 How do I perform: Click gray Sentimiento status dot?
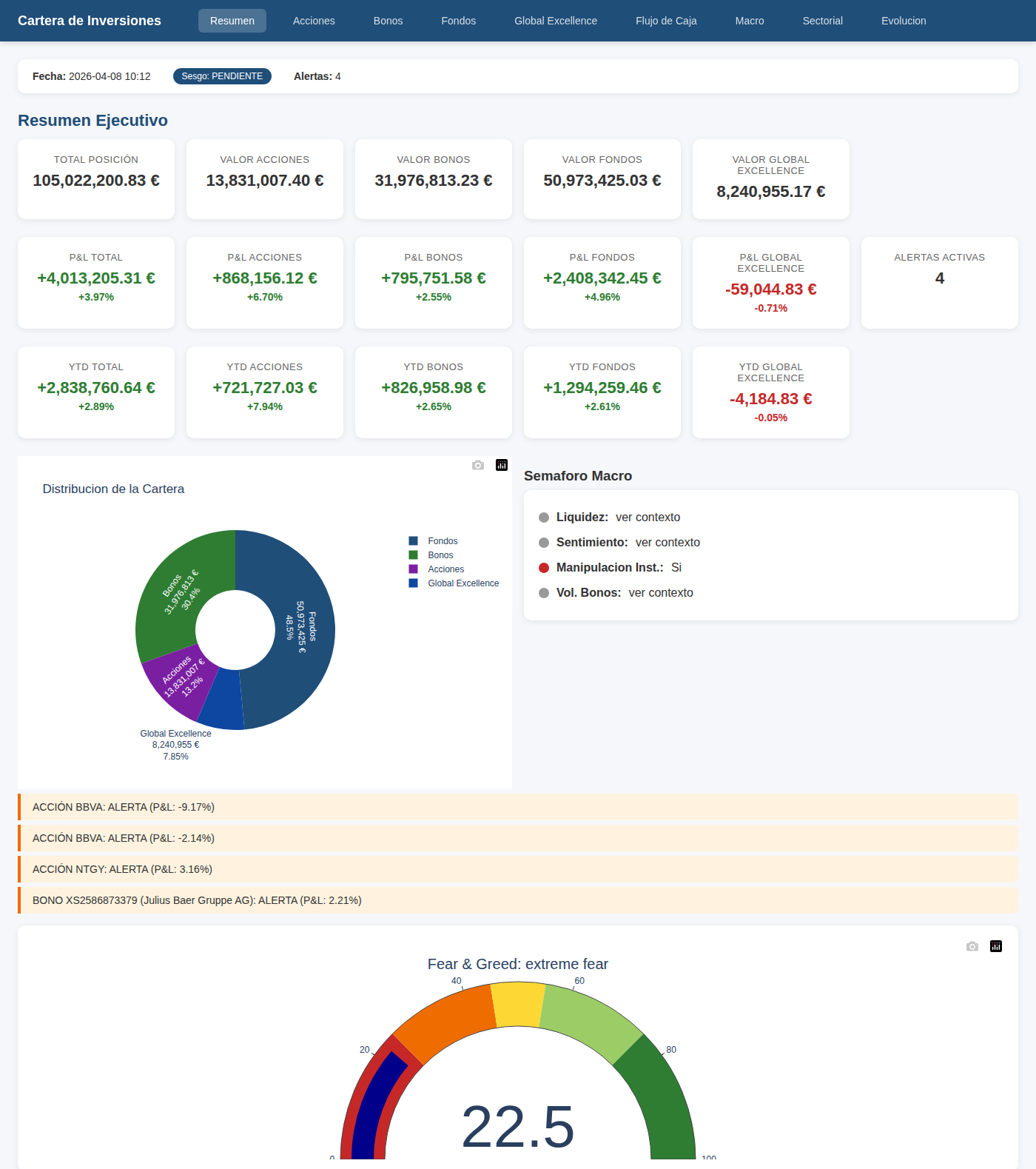[544, 543]
